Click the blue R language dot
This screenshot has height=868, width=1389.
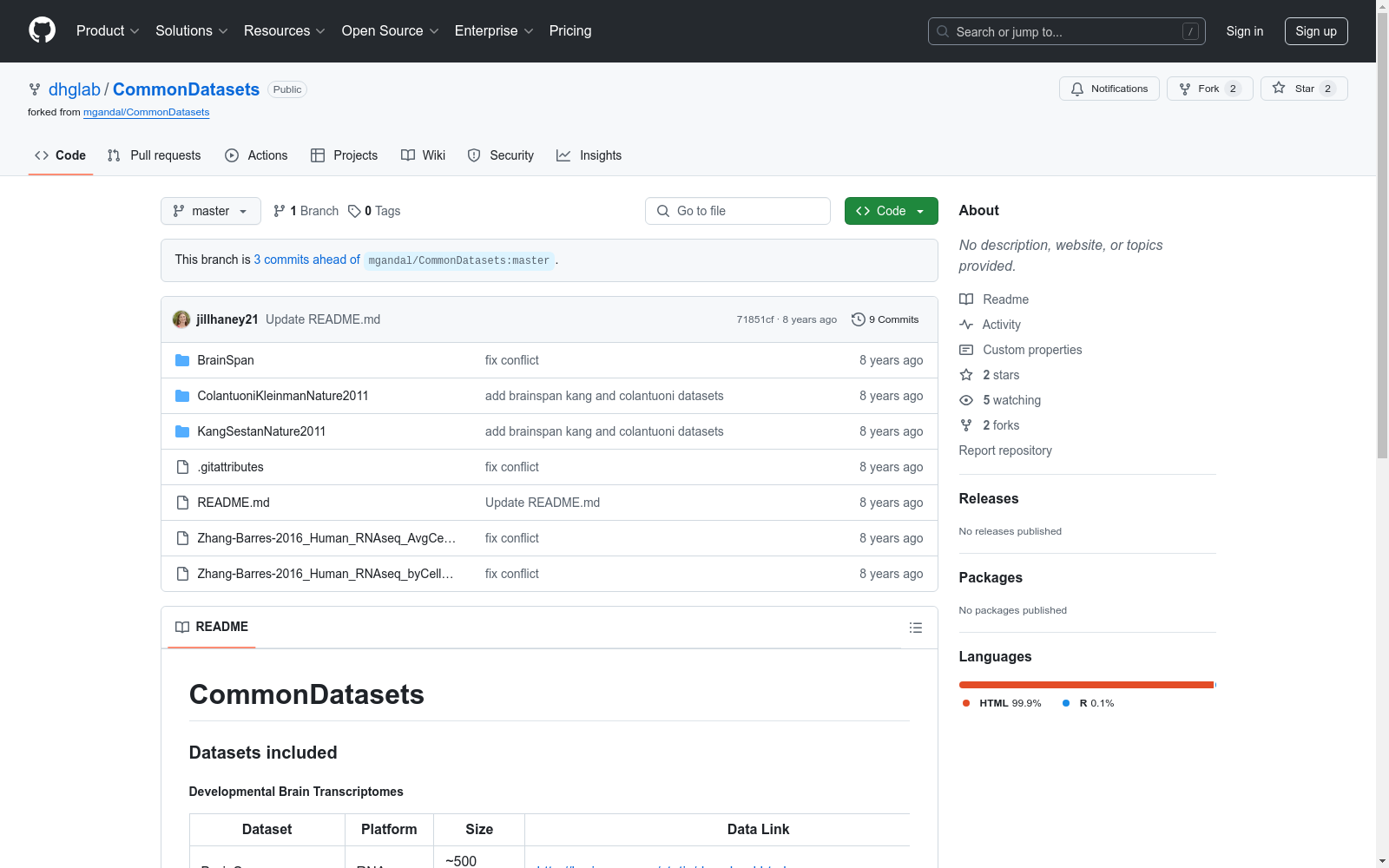pyautogui.click(x=1066, y=703)
